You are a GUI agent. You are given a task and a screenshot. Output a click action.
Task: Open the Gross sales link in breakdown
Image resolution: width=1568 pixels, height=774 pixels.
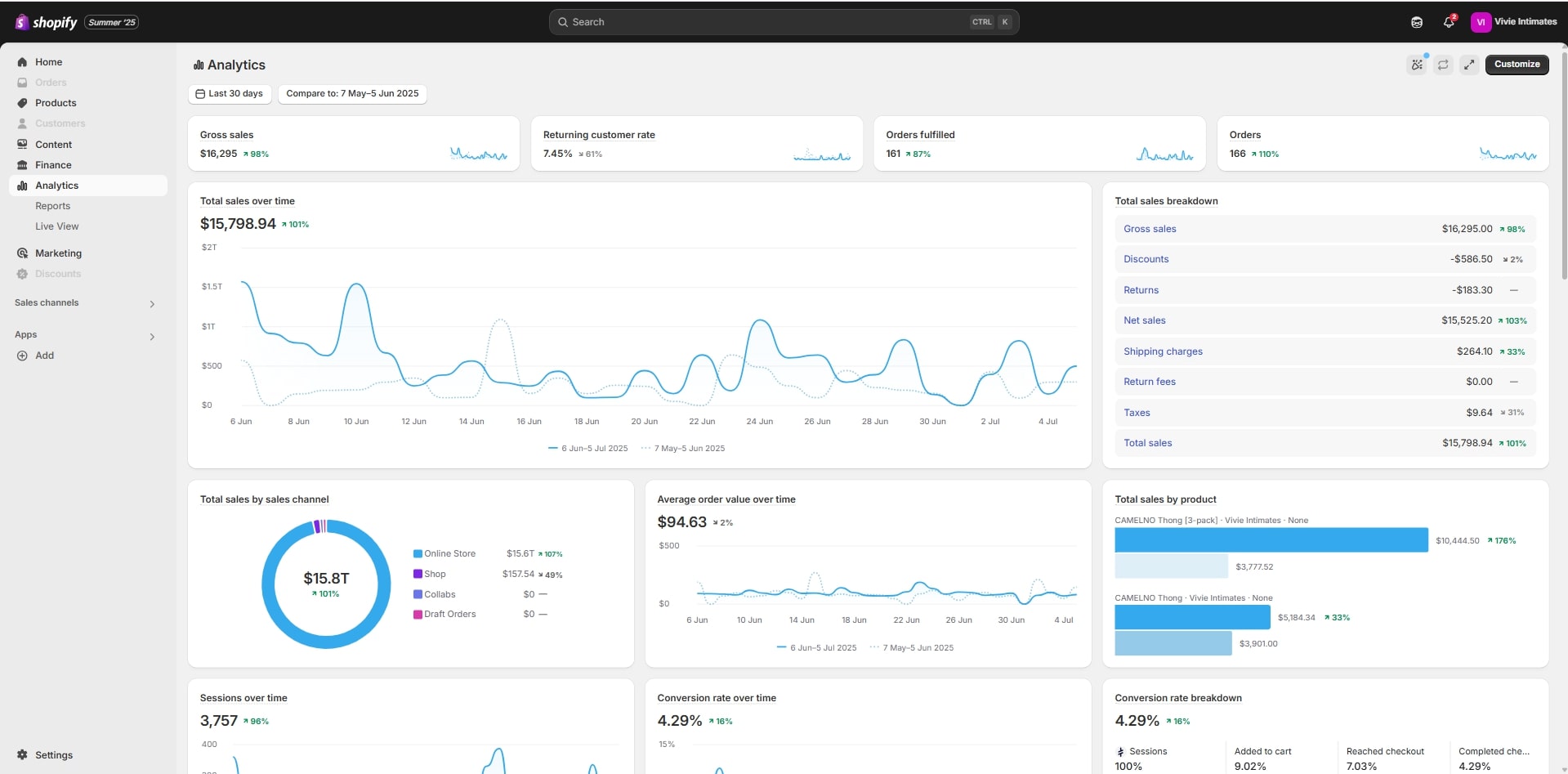pyautogui.click(x=1150, y=229)
